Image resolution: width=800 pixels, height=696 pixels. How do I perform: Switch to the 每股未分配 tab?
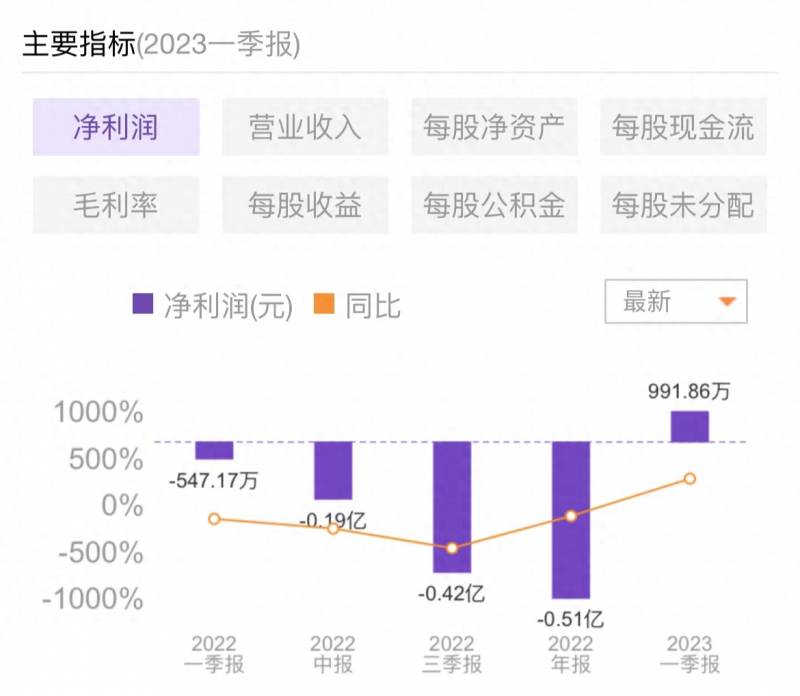[x=683, y=205]
